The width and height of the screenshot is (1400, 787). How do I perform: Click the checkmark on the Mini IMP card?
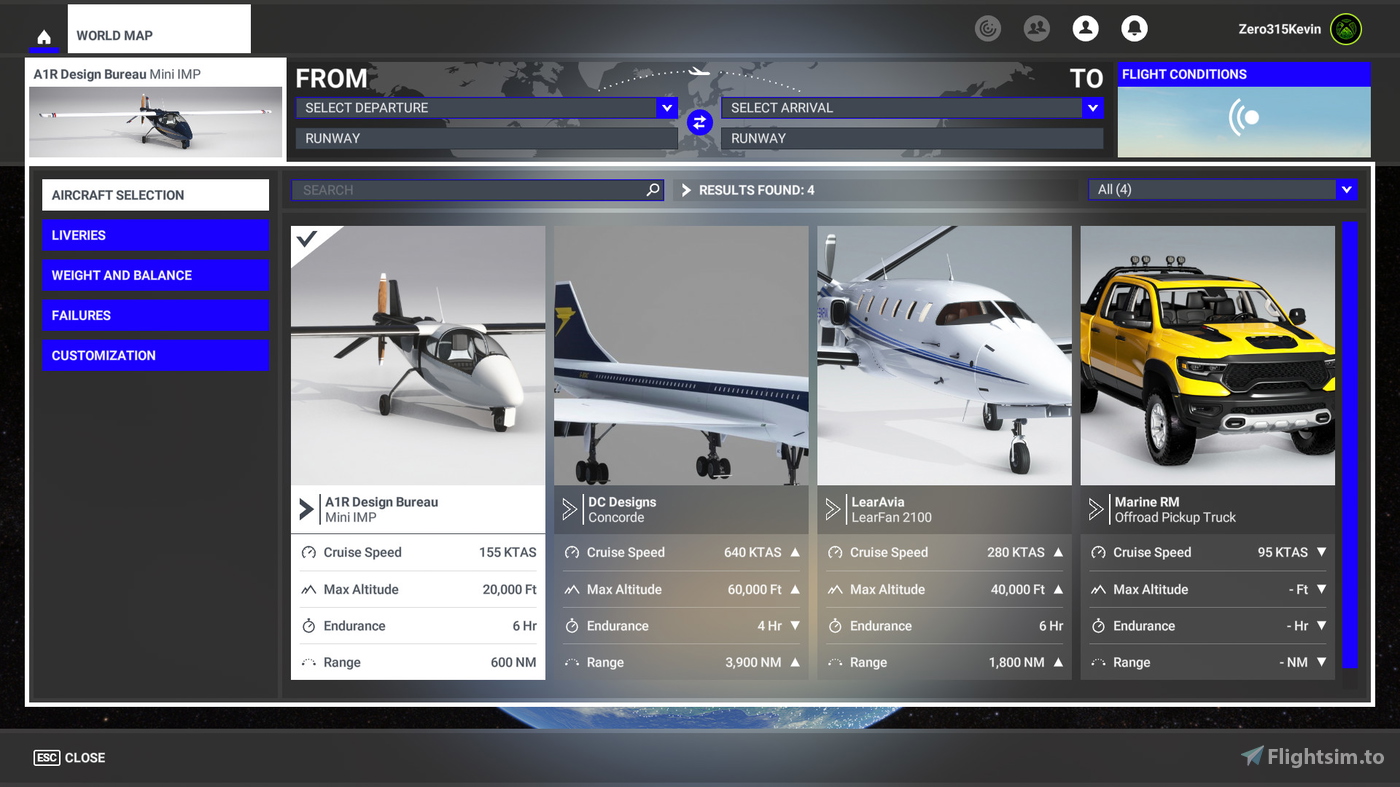[305, 238]
